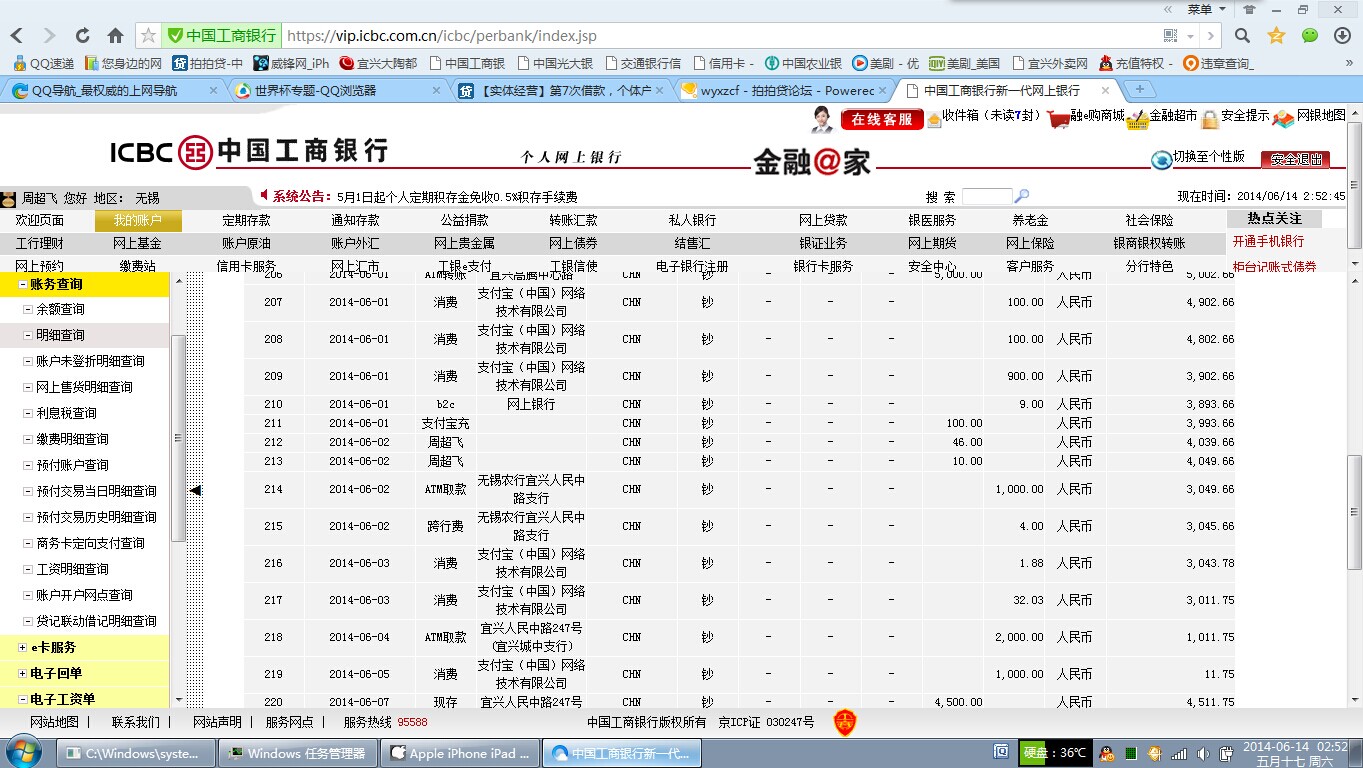Collapse the 账务查询 tree section

[x=23, y=284]
